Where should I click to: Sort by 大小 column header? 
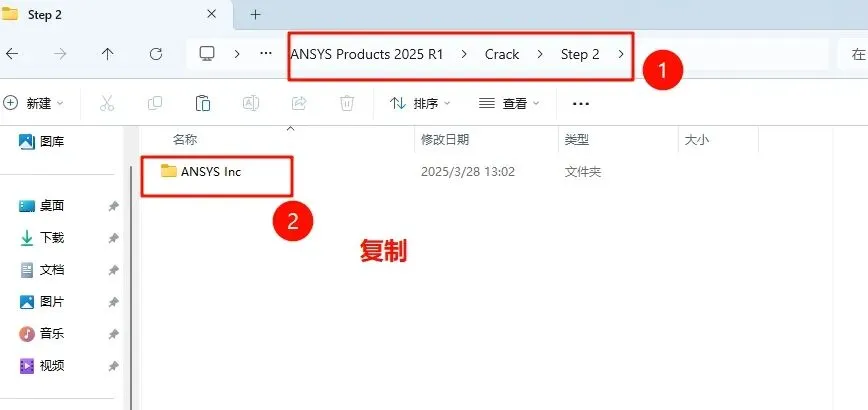(x=696, y=140)
